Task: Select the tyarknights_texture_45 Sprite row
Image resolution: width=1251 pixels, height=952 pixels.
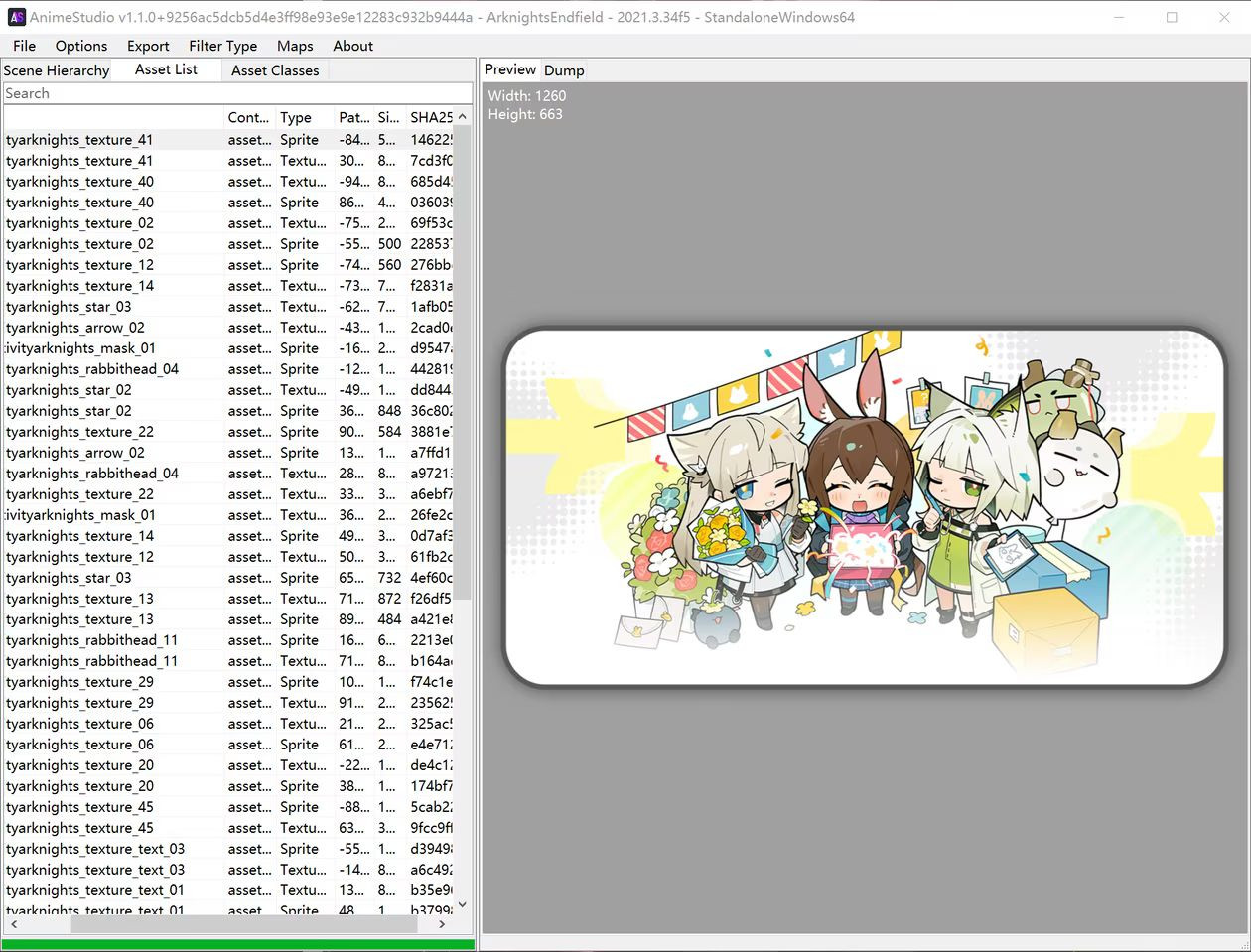Action: 228,807
